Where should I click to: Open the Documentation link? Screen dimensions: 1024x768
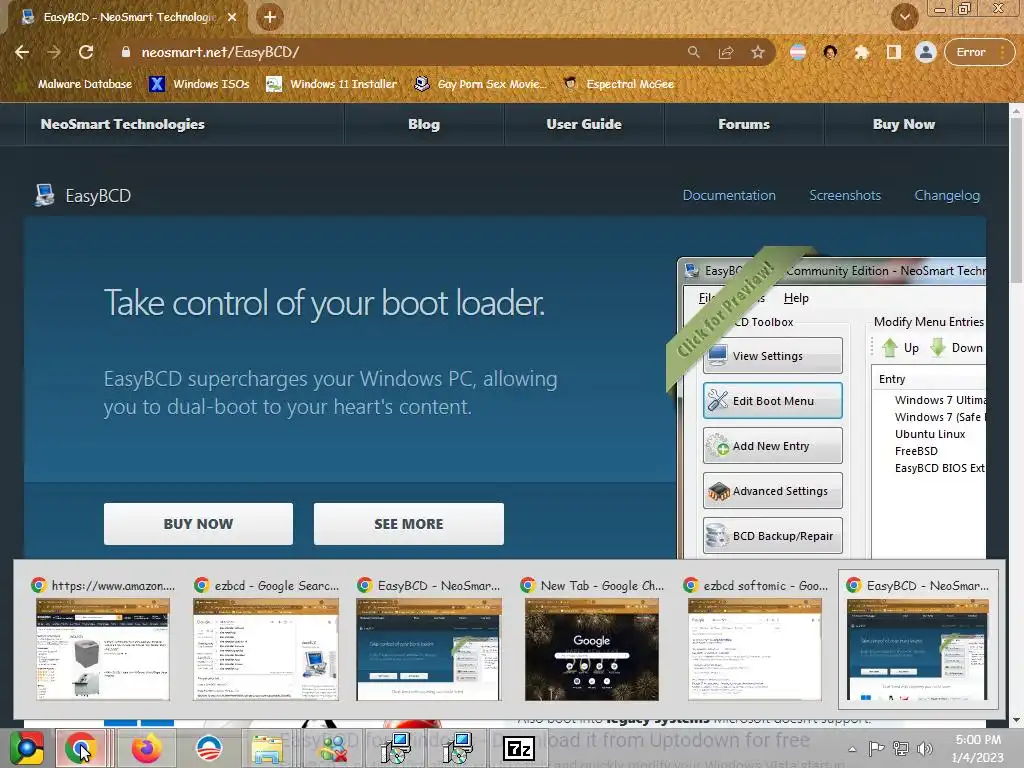tap(729, 195)
